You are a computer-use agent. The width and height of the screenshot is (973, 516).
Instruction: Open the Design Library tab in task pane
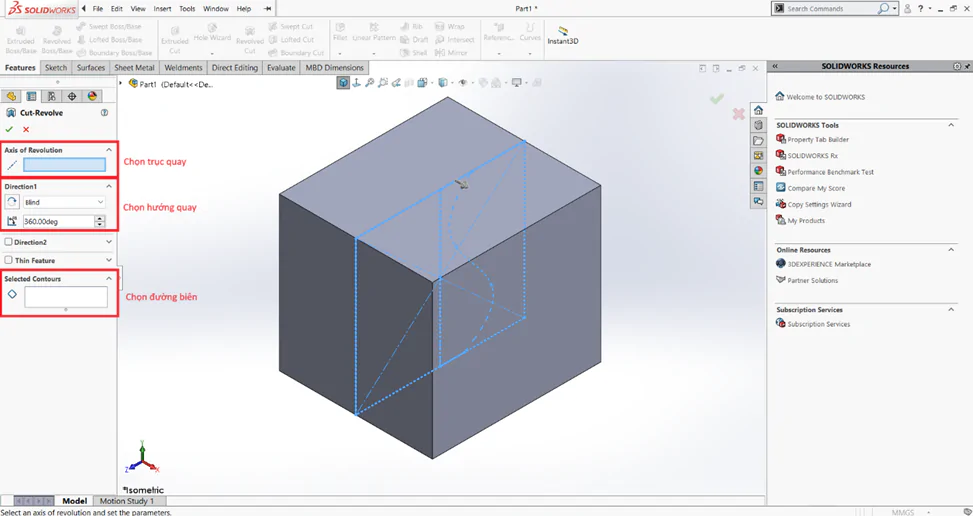(758, 125)
